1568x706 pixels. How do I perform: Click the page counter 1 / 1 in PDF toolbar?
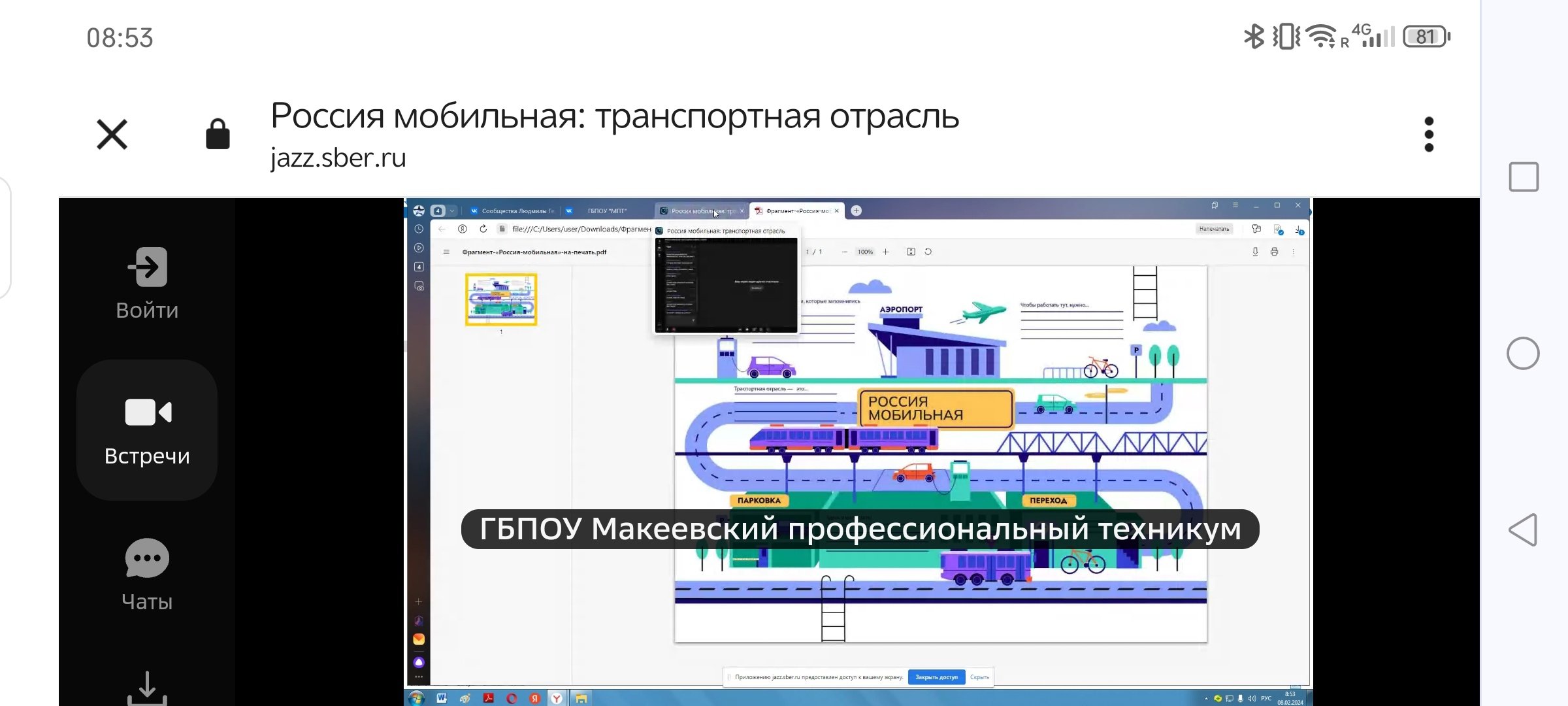pos(814,252)
